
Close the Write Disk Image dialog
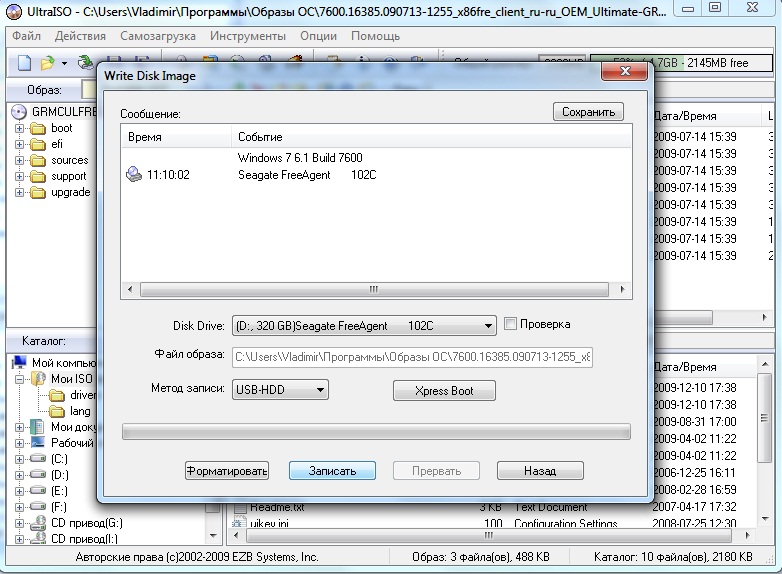tap(624, 71)
